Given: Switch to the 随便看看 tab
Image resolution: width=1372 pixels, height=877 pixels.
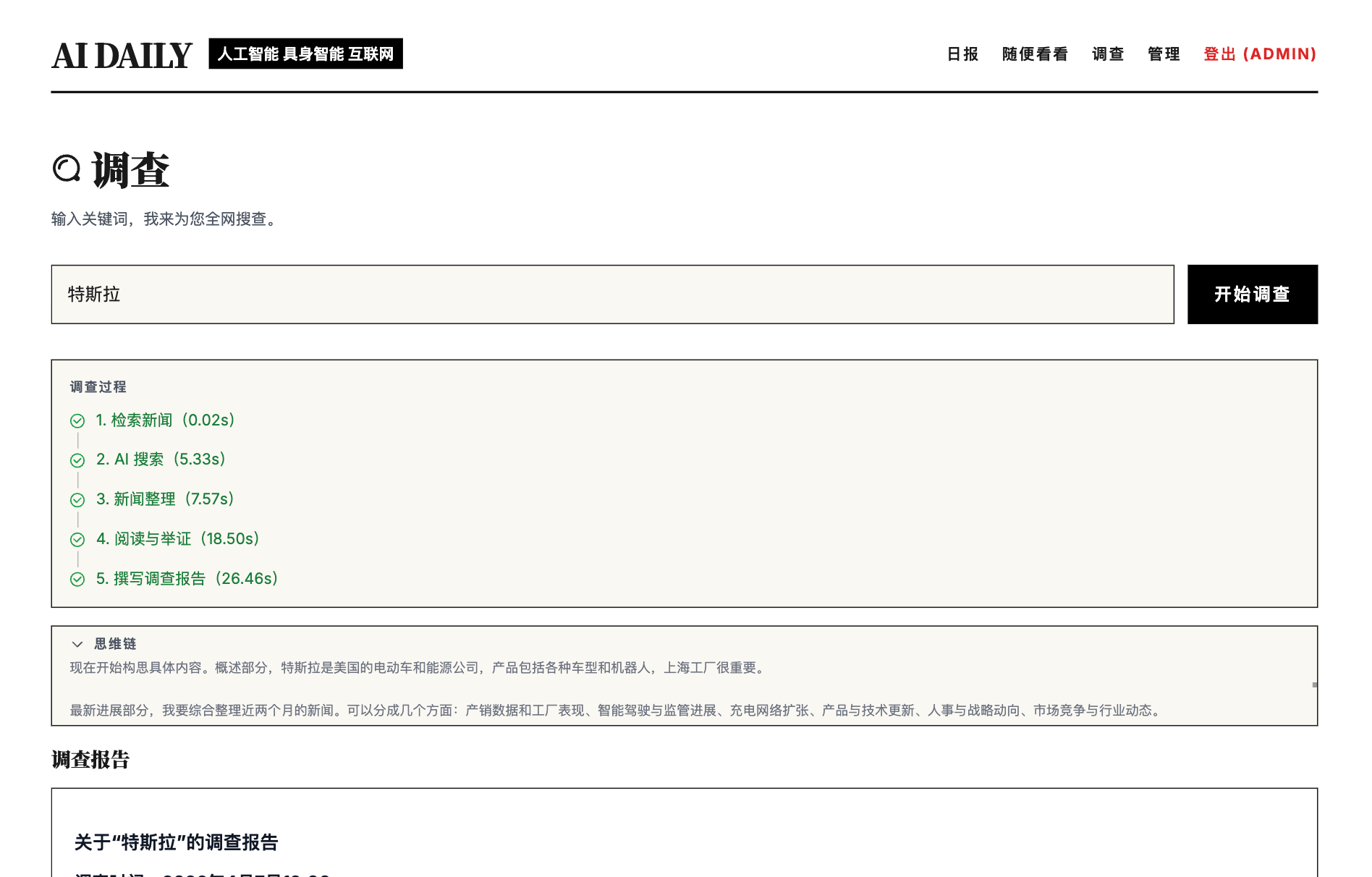Looking at the screenshot, I should (1035, 54).
